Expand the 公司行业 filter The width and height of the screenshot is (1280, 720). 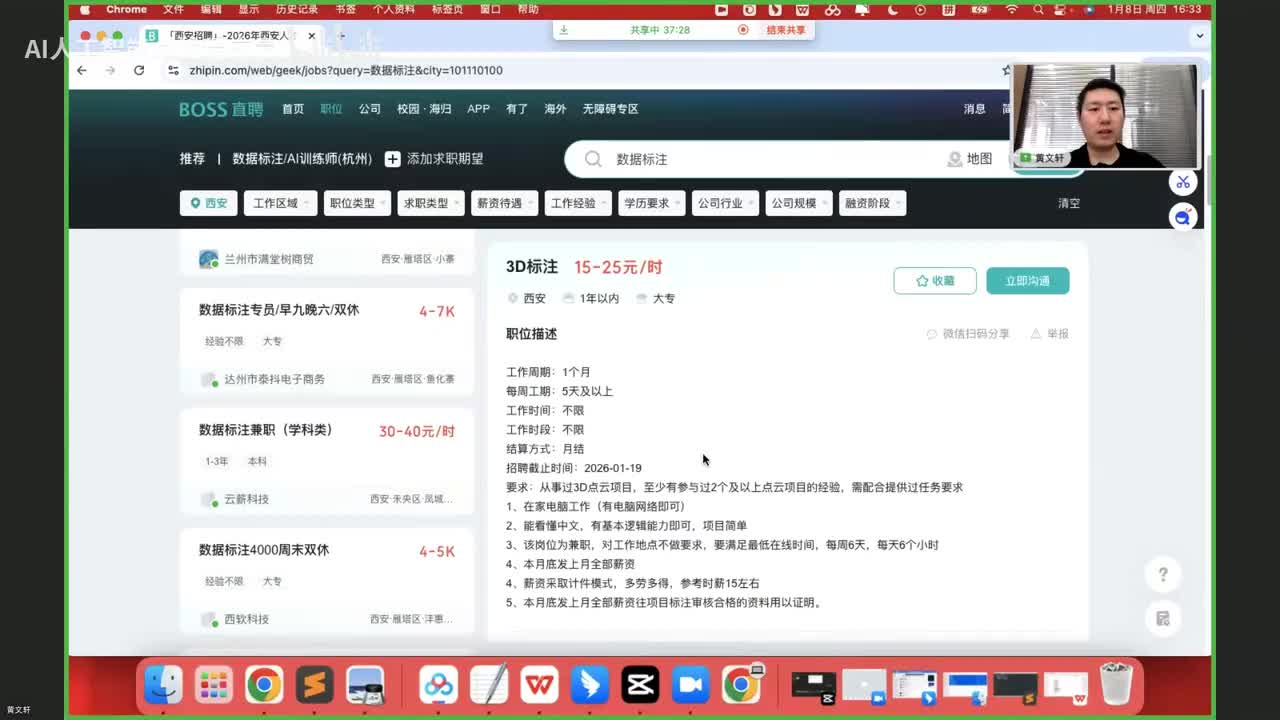tap(725, 203)
